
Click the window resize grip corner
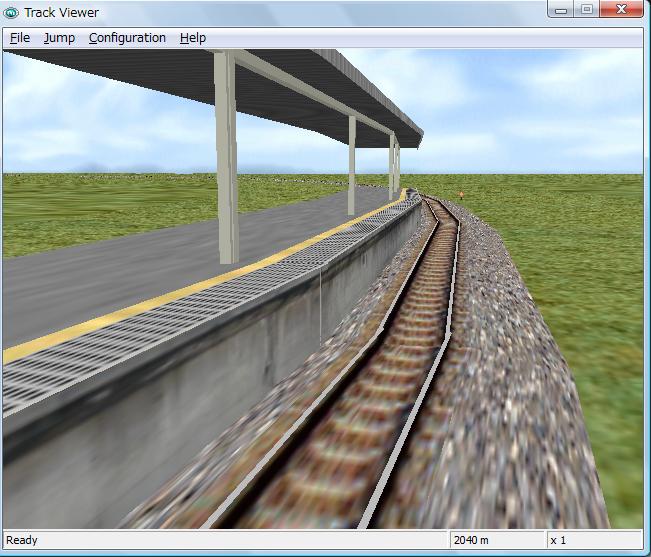(641, 547)
